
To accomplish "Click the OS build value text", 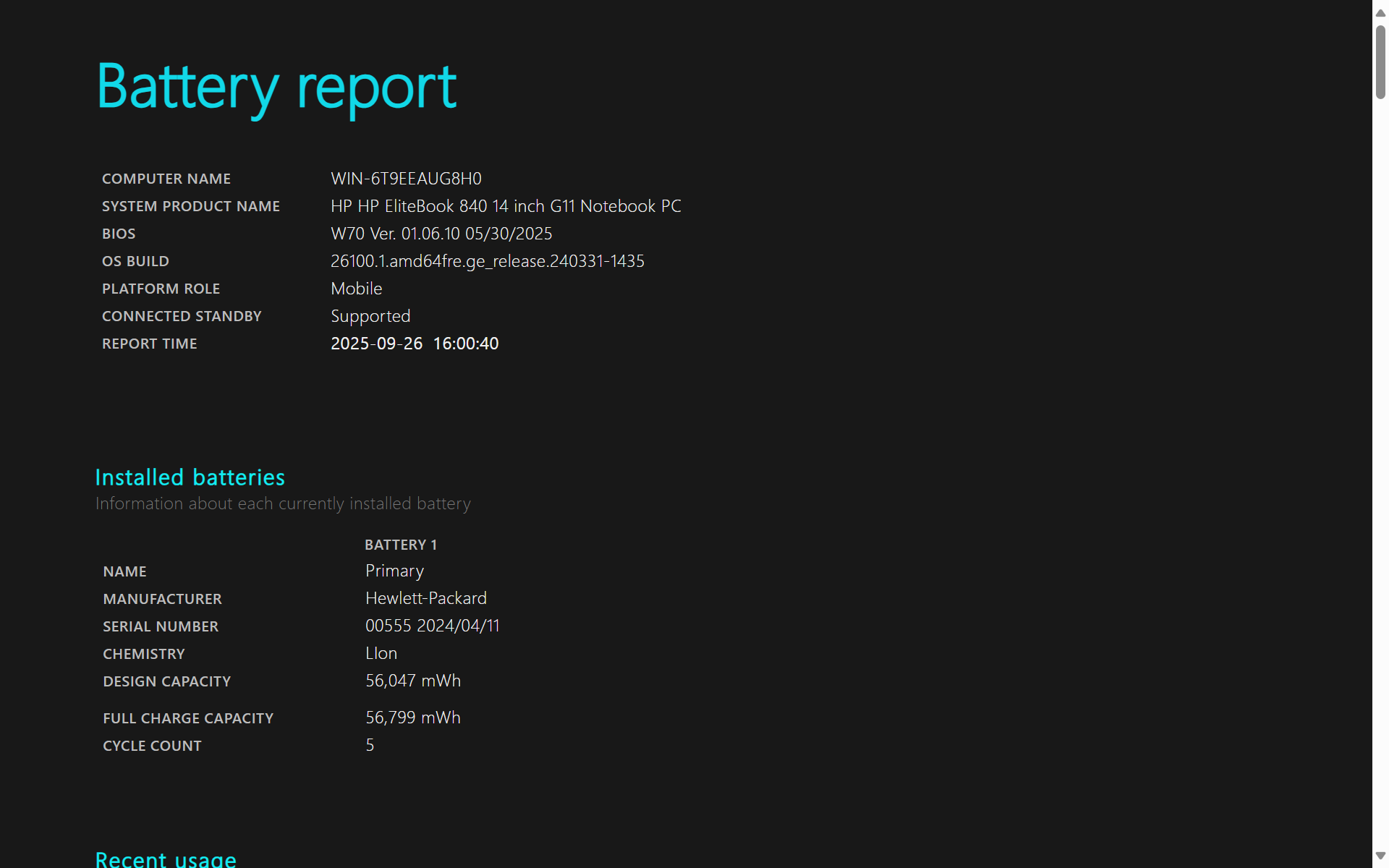I will (487, 261).
